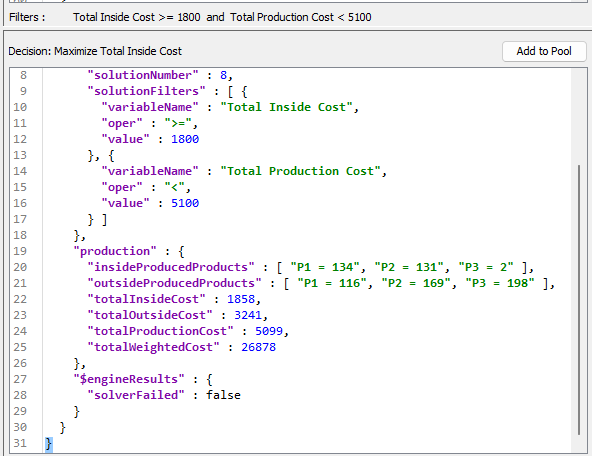
Task: Click the solverFailed value false
Action: click(223, 395)
